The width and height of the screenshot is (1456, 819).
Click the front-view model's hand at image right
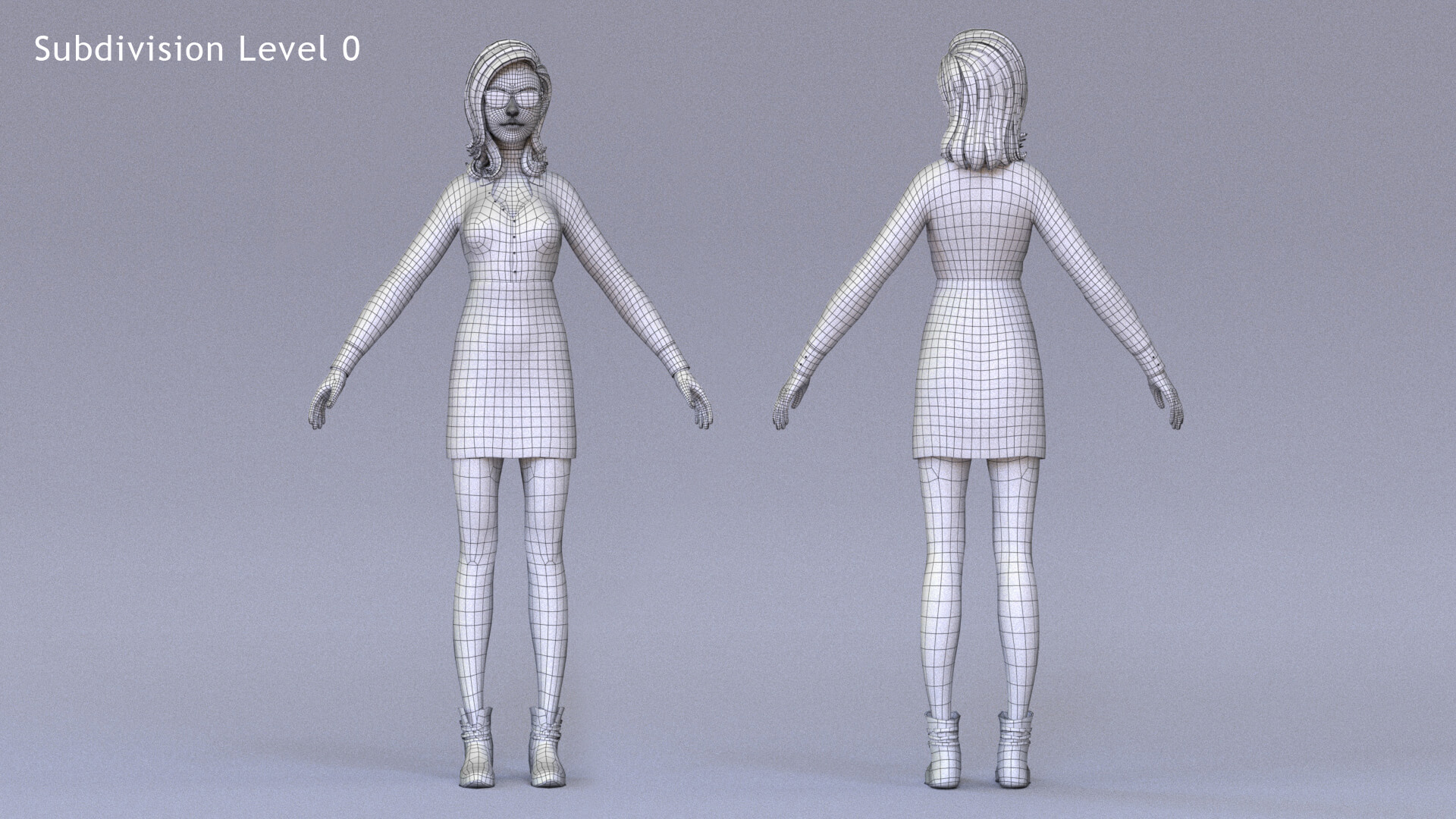(698, 402)
